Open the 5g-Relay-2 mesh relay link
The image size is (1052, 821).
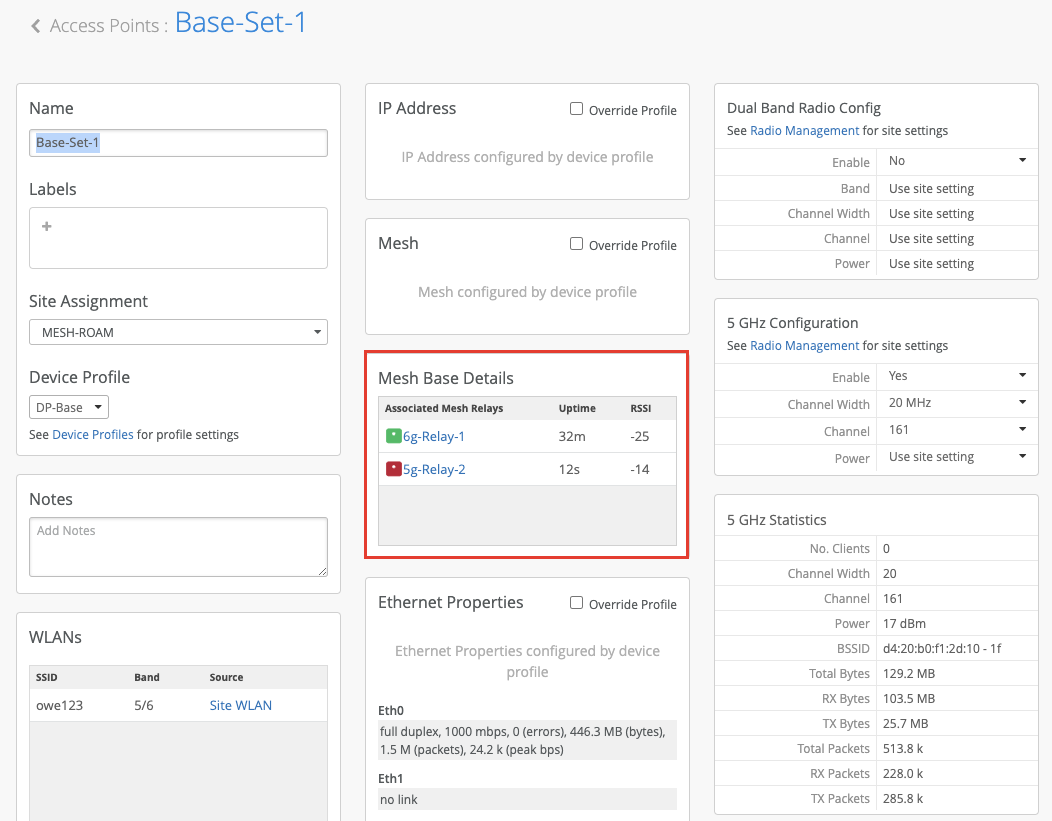pos(434,469)
